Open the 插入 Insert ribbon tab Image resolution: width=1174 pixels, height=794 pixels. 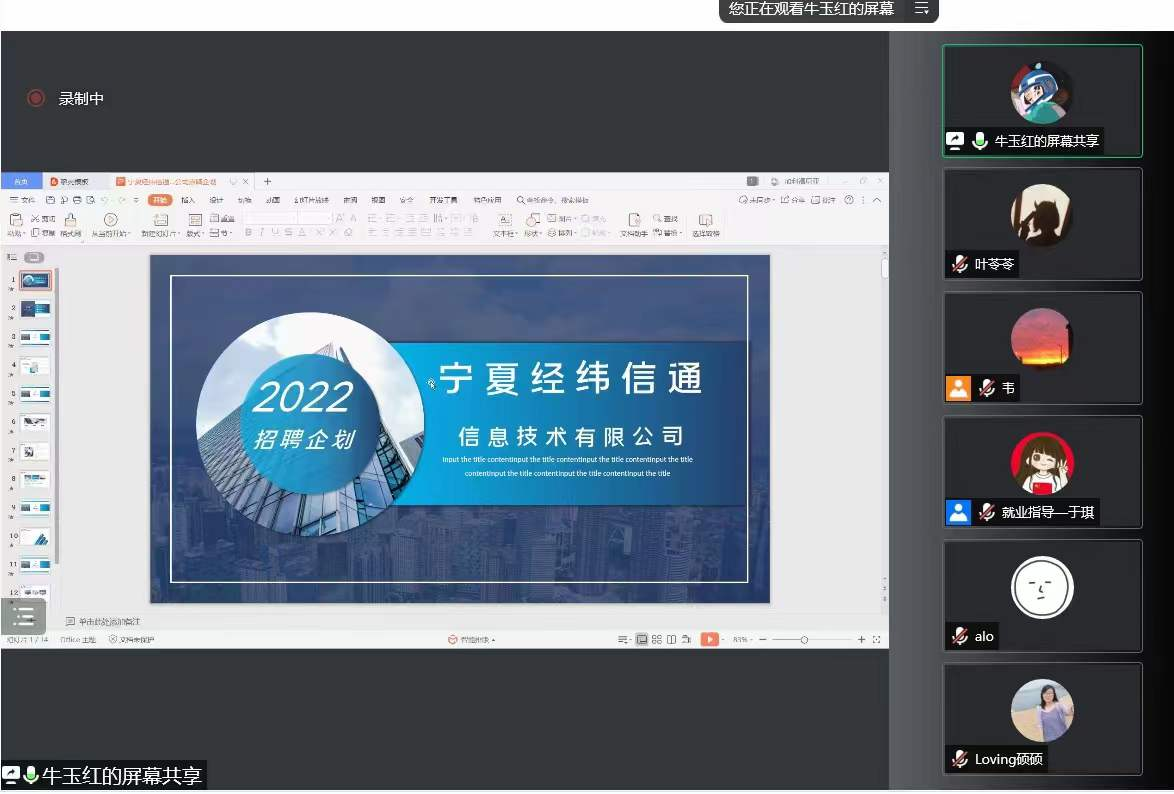coord(188,200)
